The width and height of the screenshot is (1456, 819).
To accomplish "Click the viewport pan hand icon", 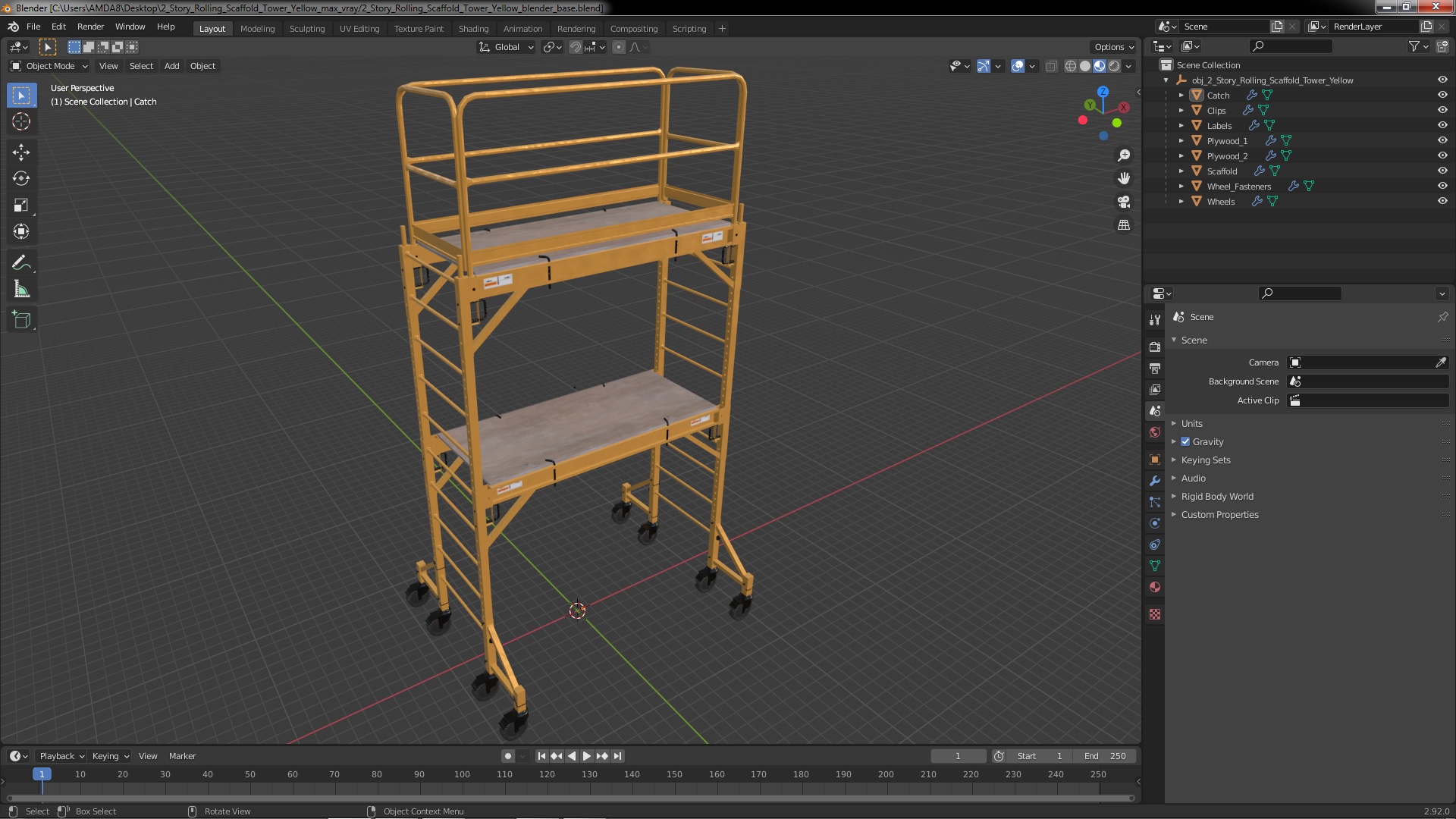I will point(1124,178).
